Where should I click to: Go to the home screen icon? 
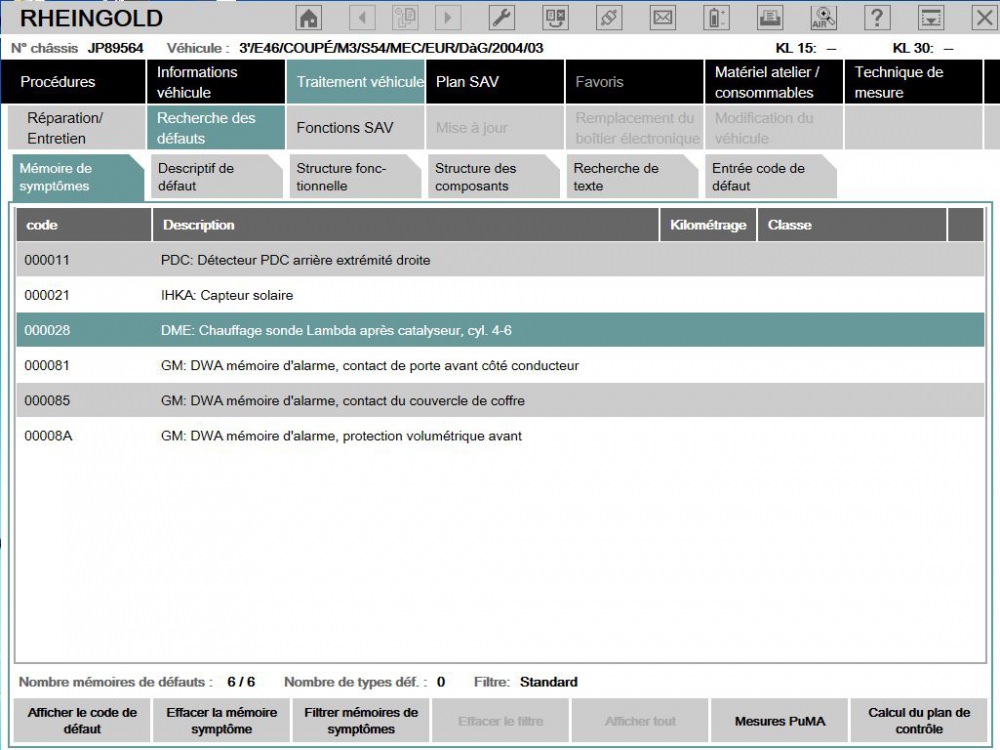click(309, 18)
